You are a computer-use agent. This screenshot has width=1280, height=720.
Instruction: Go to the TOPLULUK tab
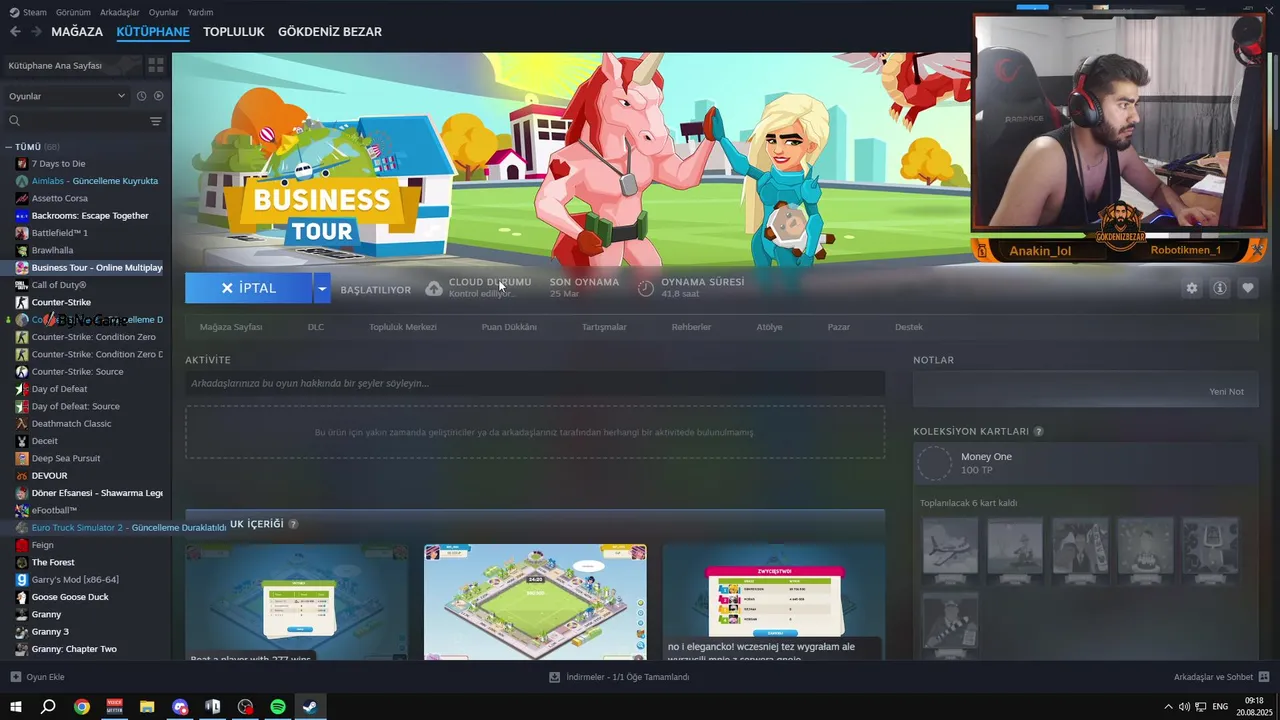pos(234,32)
